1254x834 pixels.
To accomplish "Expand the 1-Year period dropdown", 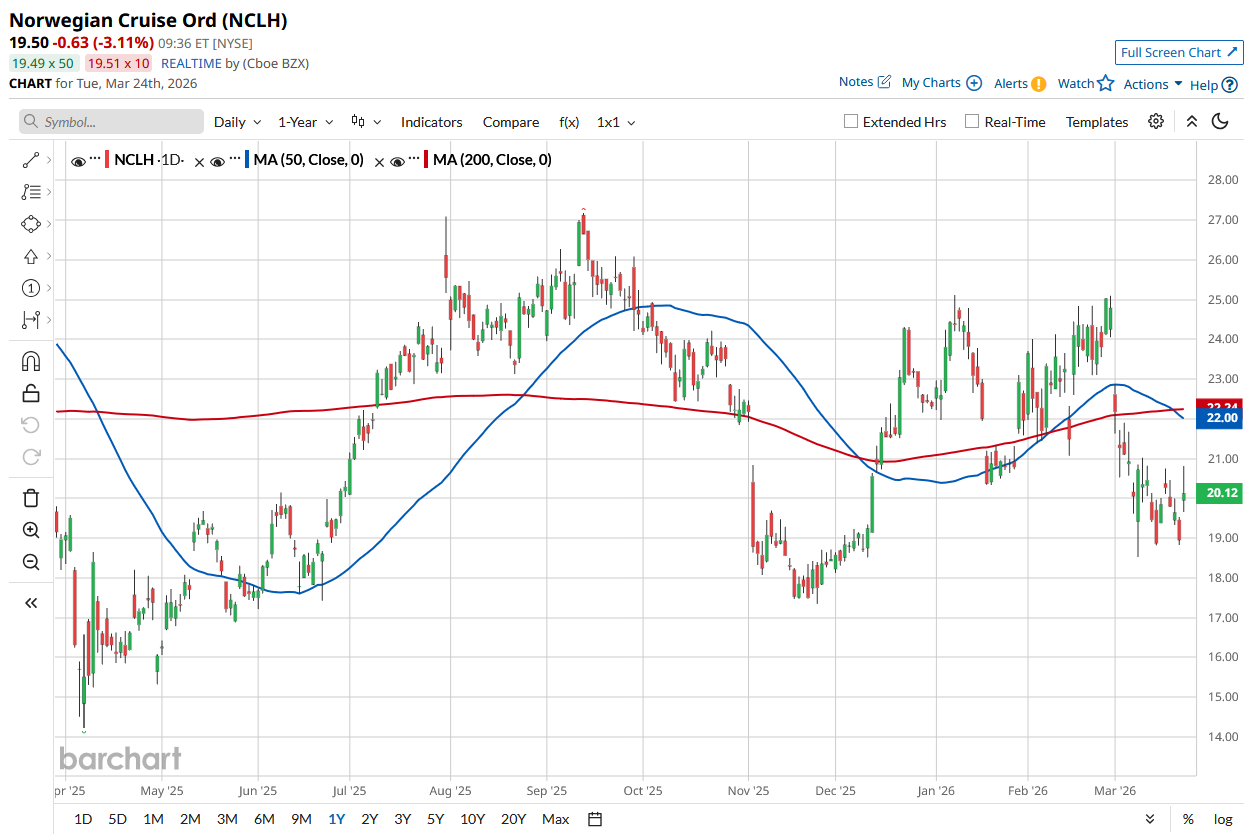I will click(305, 122).
